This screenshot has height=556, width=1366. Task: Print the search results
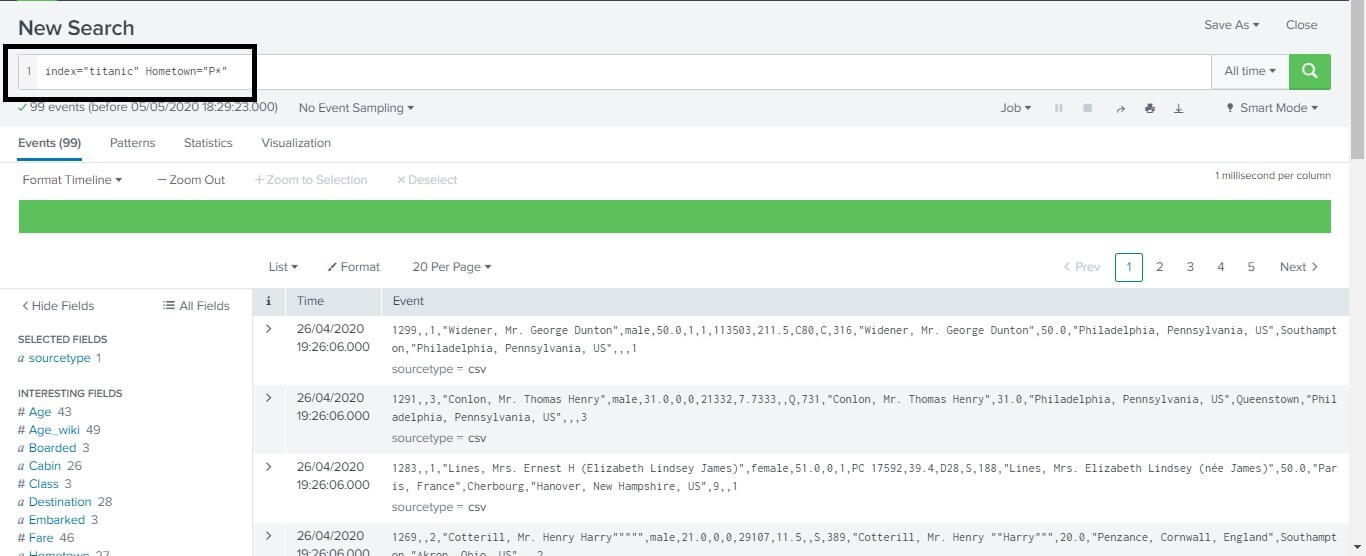[1149, 108]
